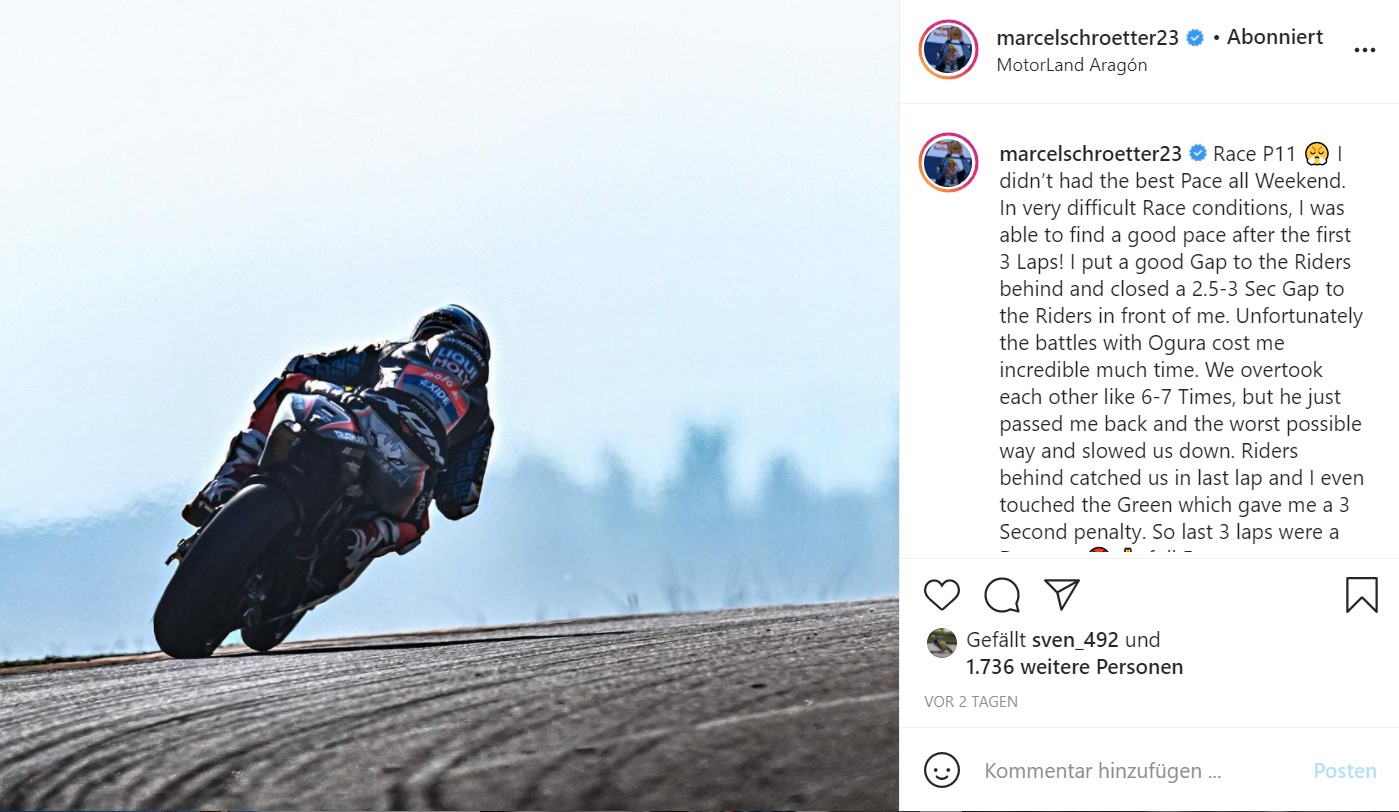Save post with the bookmark icon
1399x812 pixels.
(1361, 594)
